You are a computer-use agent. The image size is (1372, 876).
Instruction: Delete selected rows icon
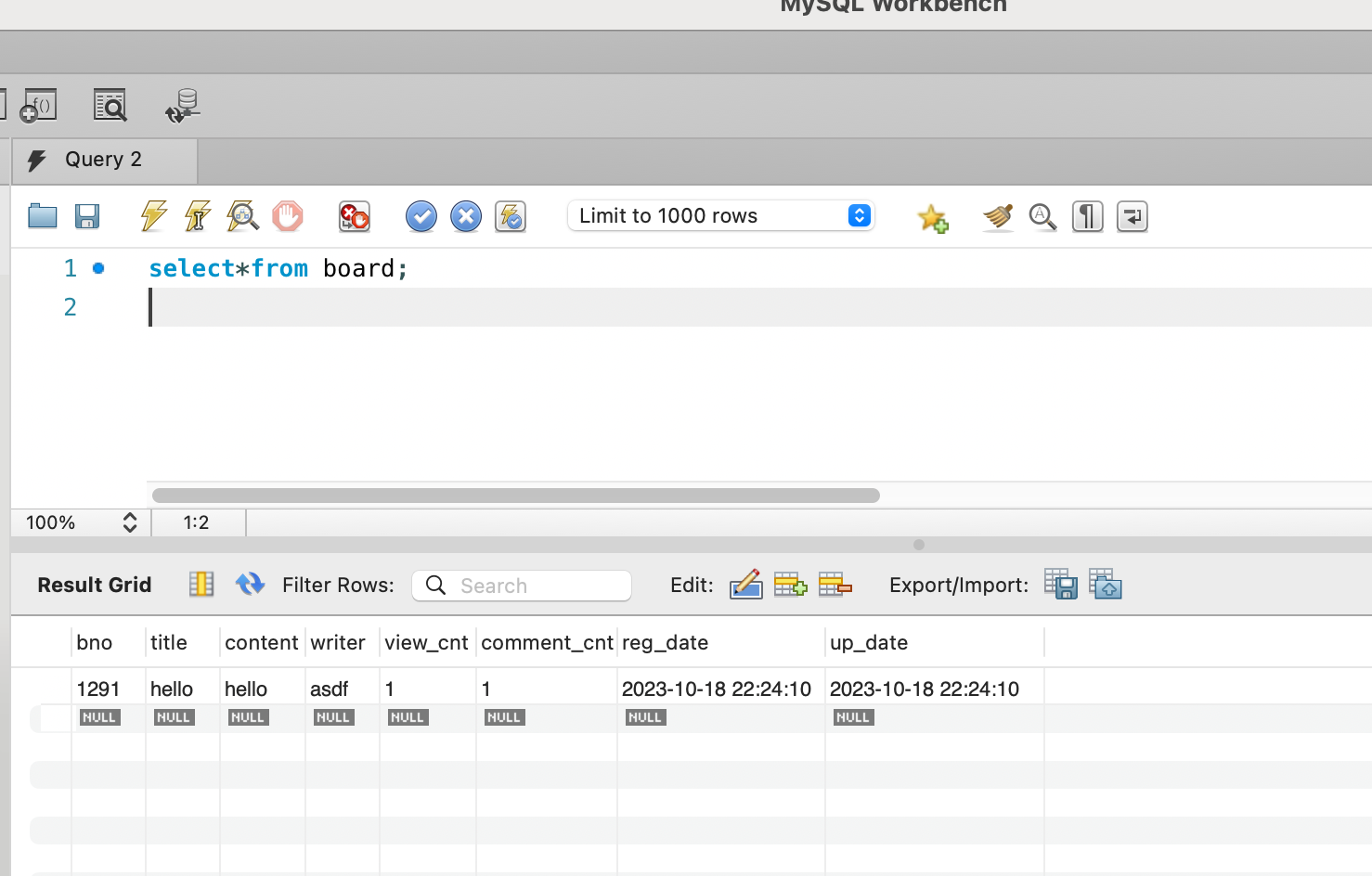pyautogui.click(x=835, y=585)
